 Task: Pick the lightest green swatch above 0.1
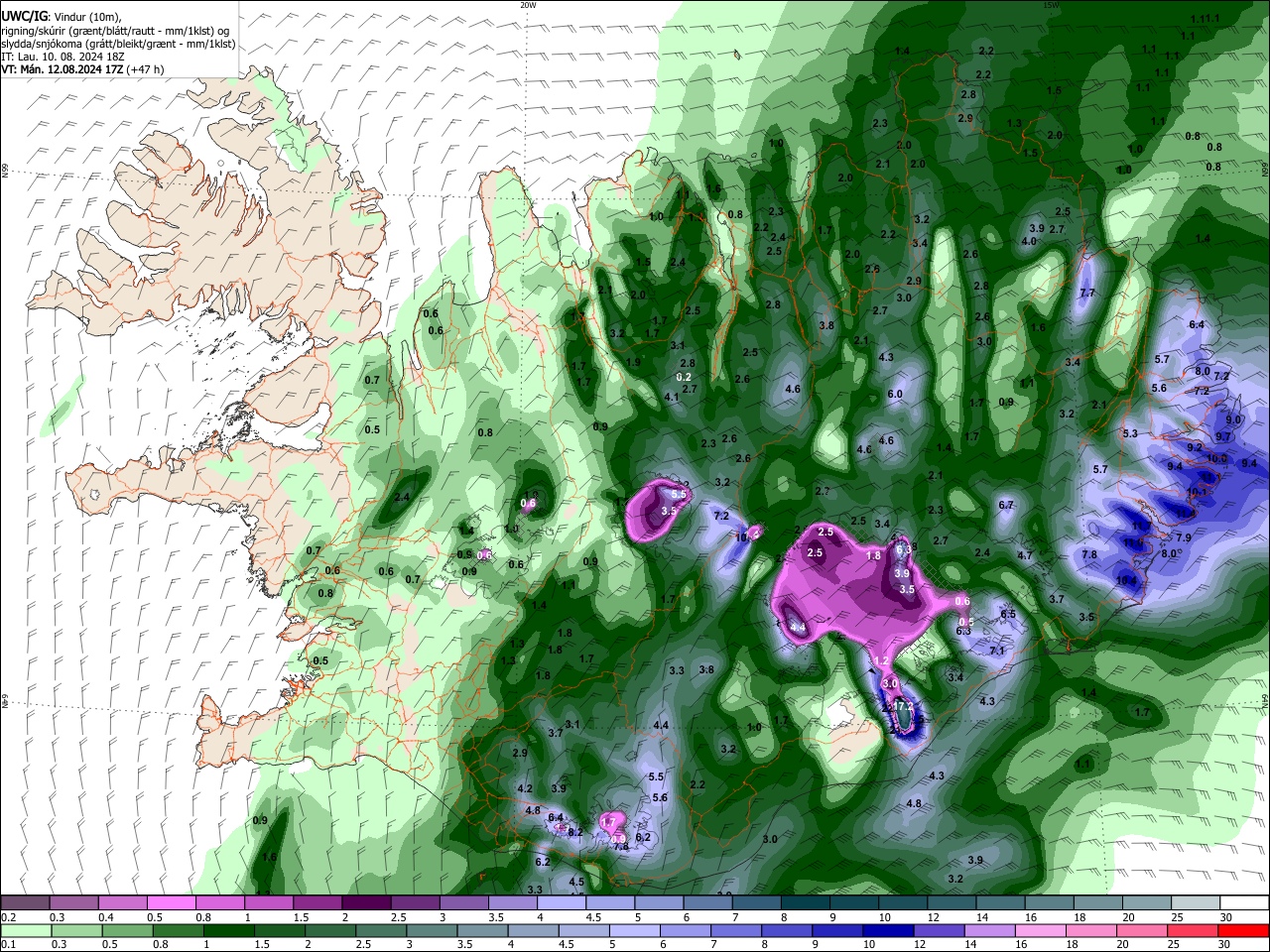25,930
